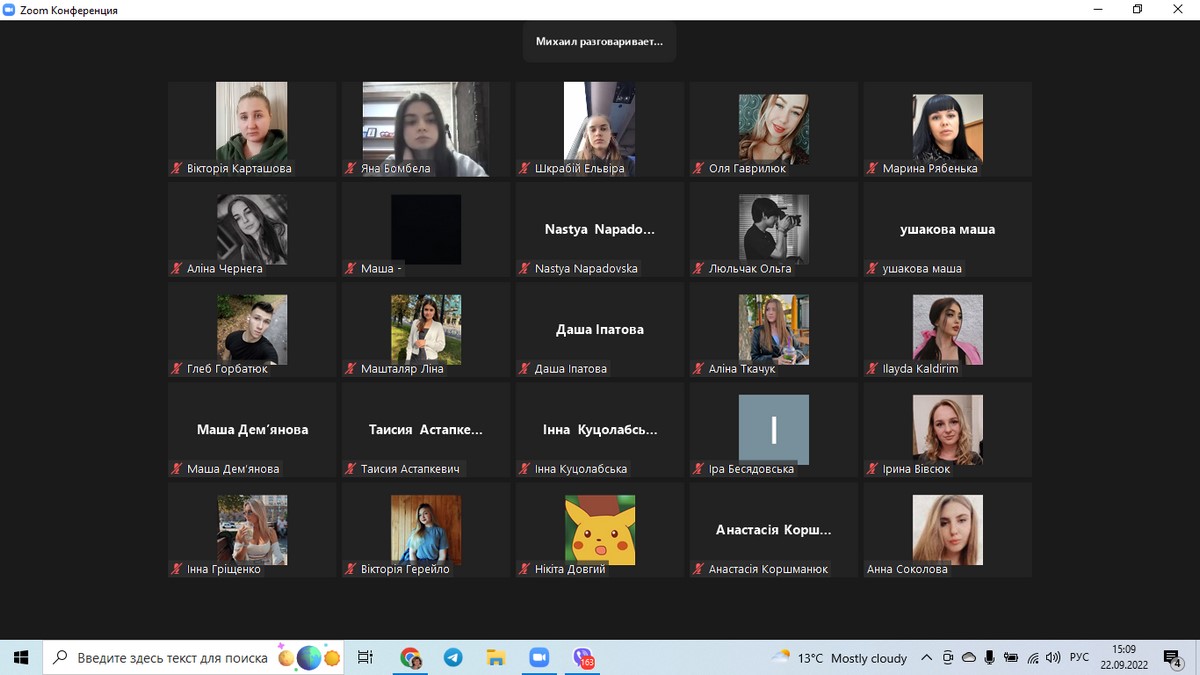This screenshot has height=675, width=1200.
Task: Click the Windows search text field
Action: [173, 658]
